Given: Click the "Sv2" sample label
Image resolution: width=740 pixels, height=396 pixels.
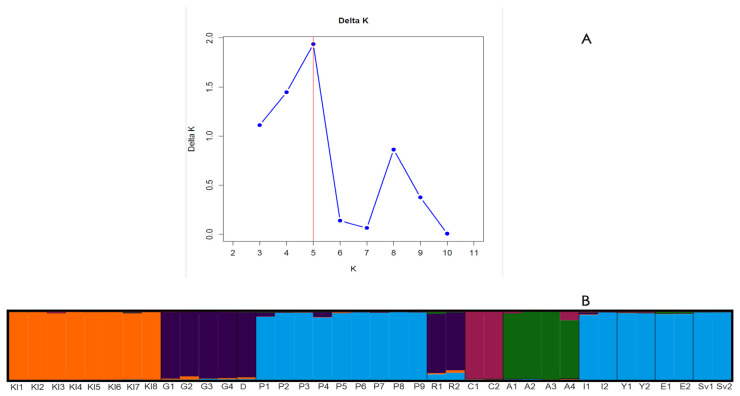Looking at the screenshot, I should (x=724, y=387).
